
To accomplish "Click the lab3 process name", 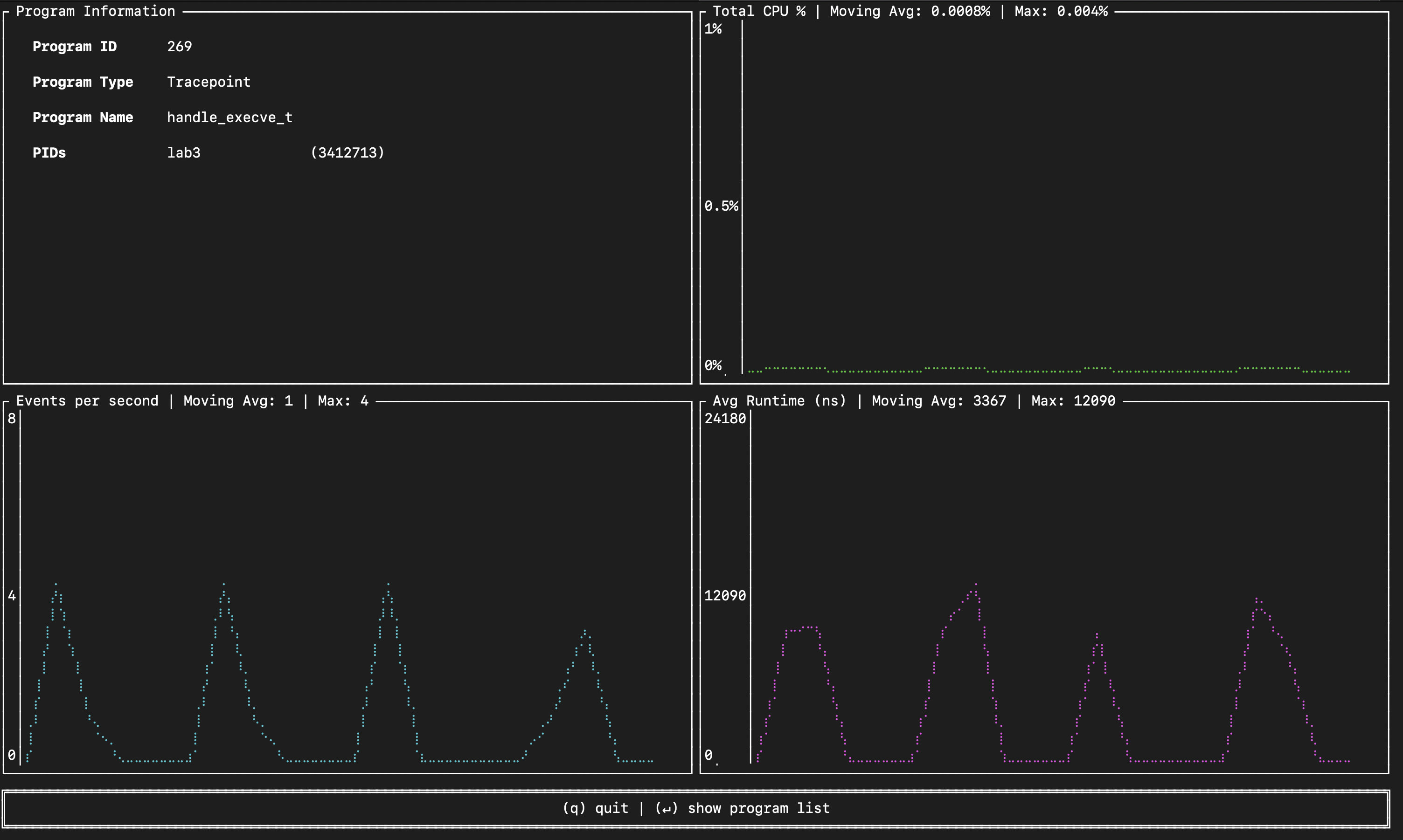I will tap(183, 153).
